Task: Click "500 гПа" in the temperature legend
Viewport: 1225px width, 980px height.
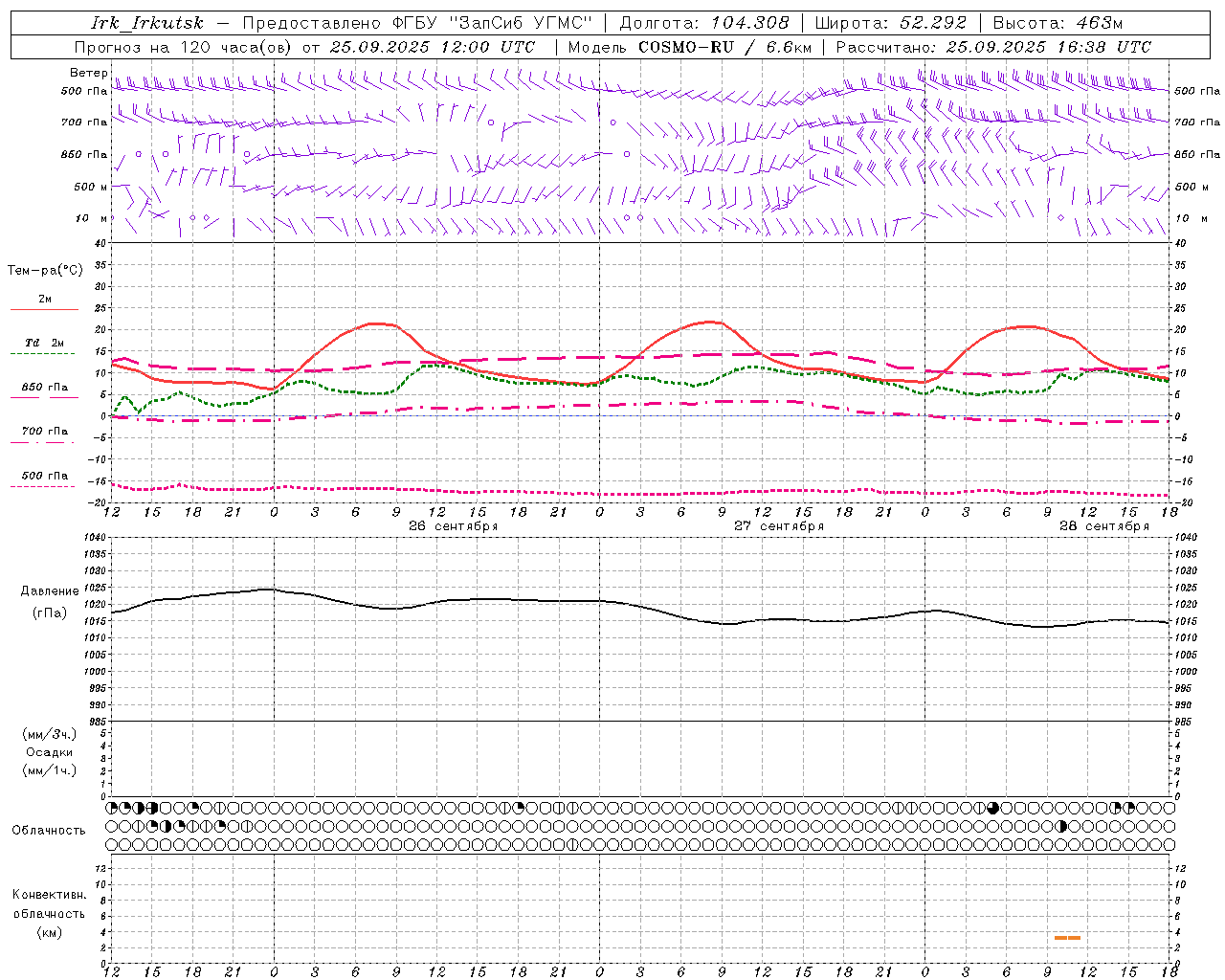Action: tap(45, 476)
